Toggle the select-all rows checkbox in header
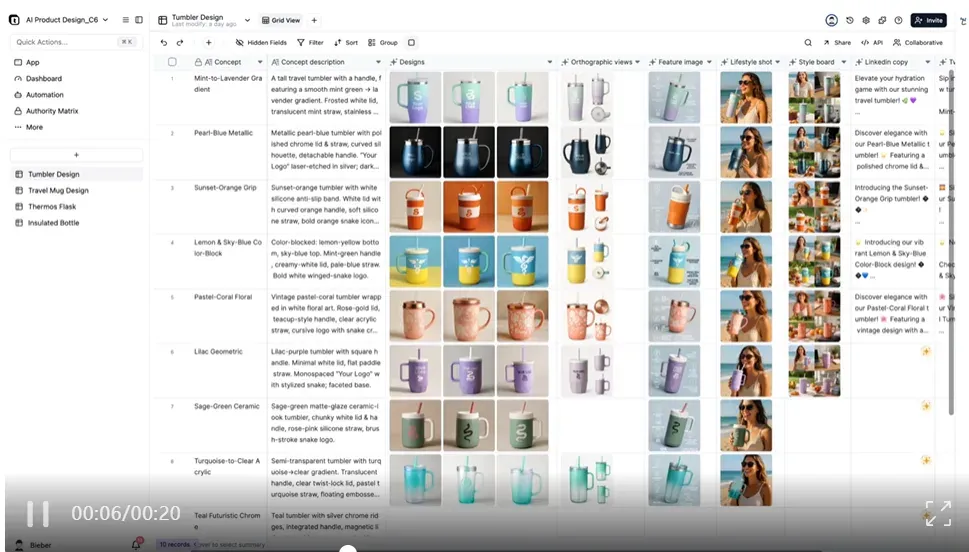The image size is (969, 552). [172, 62]
